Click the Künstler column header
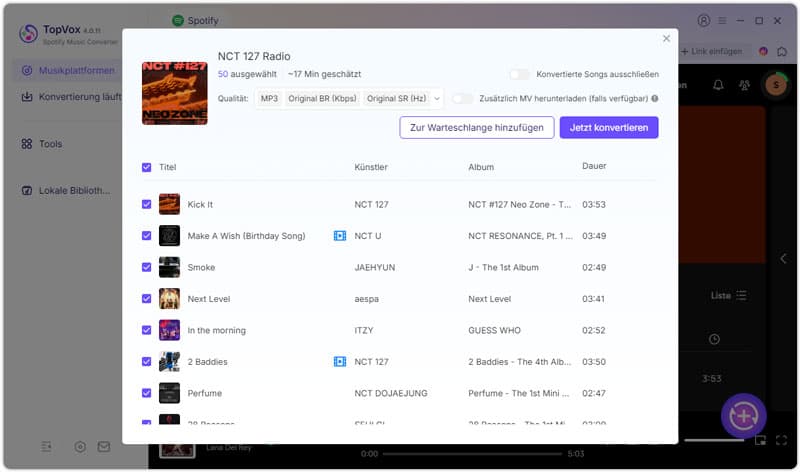This screenshot has width=800, height=472. (x=371, y=167)
